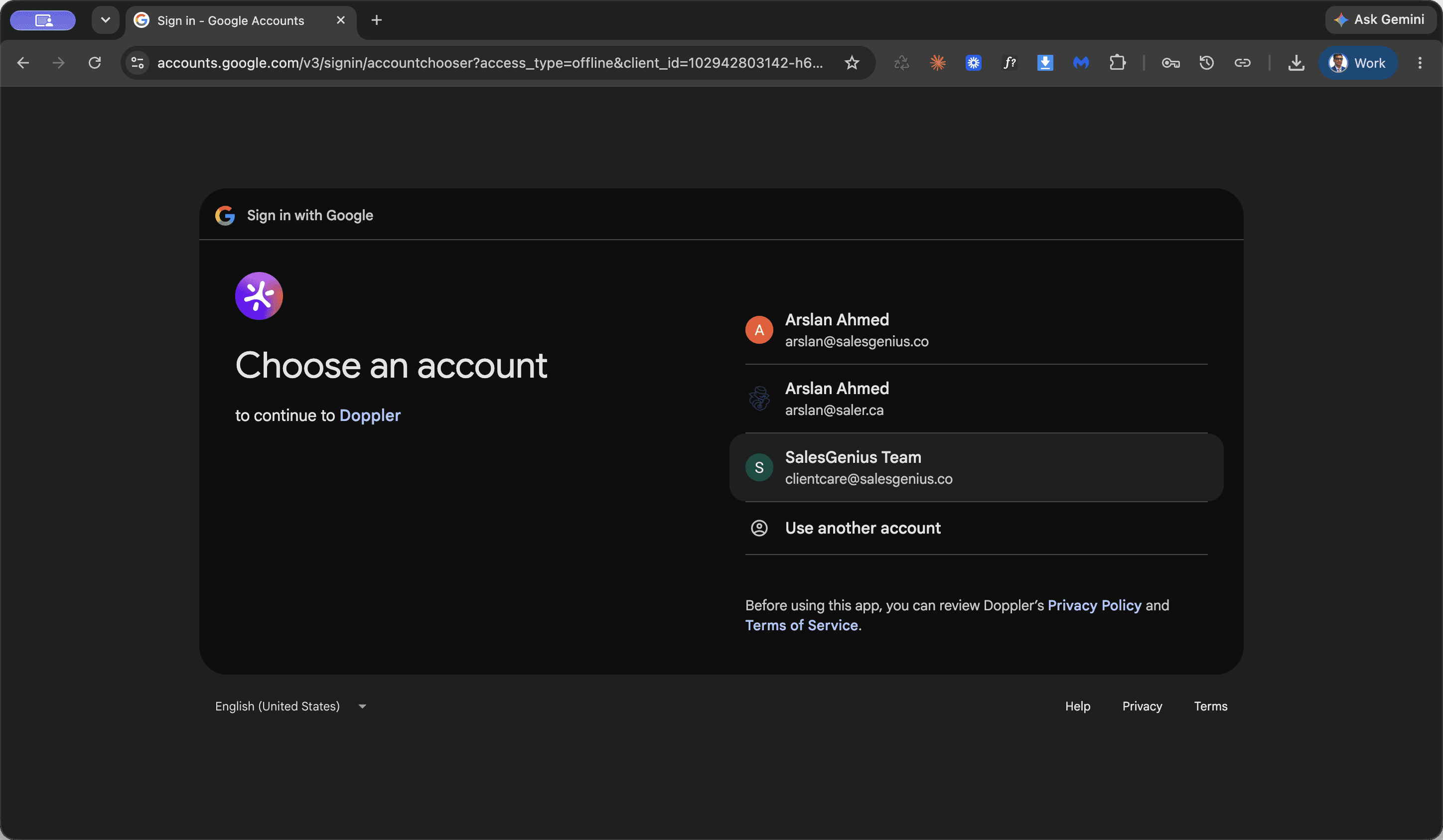Open the Work profile menu
The image size is (1443, 840).
click(1358, 63)
